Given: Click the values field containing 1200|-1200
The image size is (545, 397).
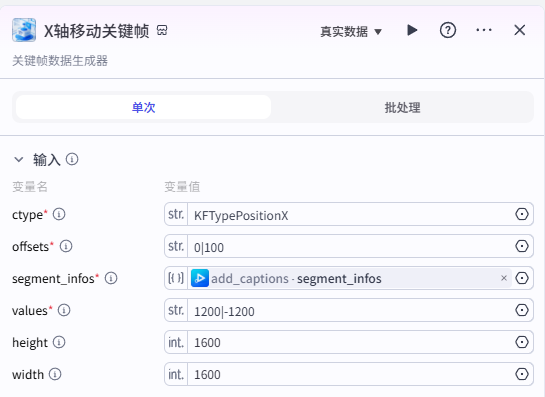Looking at the screenshot, I should (349, 310).
